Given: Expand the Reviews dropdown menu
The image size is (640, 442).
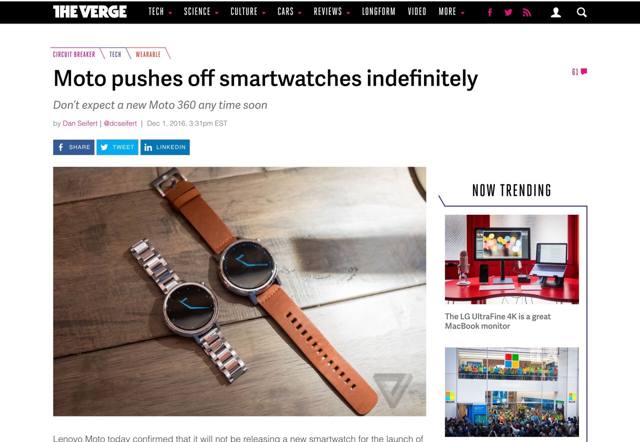Looking at the screenshot, I should pyautogui.click(x=332, y=12).
